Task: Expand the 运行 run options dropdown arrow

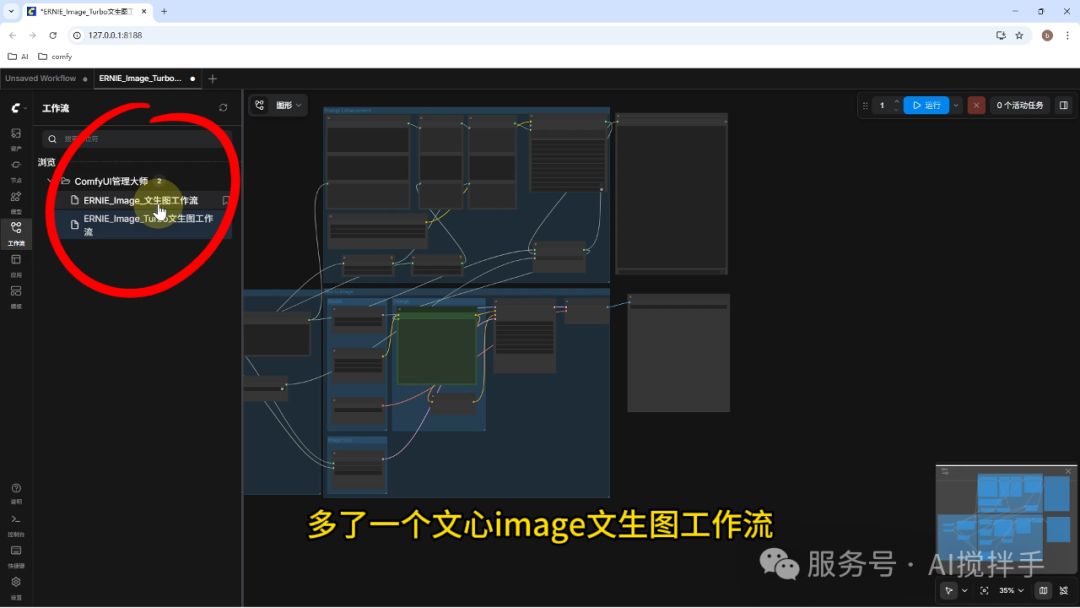Action: 956,105
